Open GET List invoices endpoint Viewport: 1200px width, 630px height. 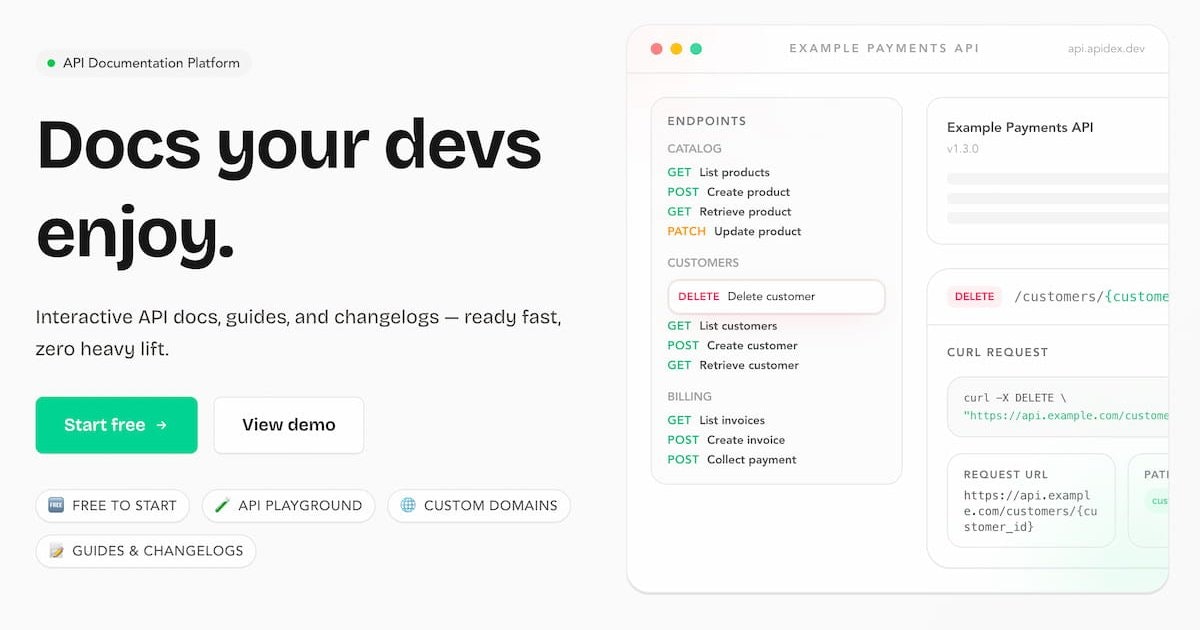tap(716, 420)
